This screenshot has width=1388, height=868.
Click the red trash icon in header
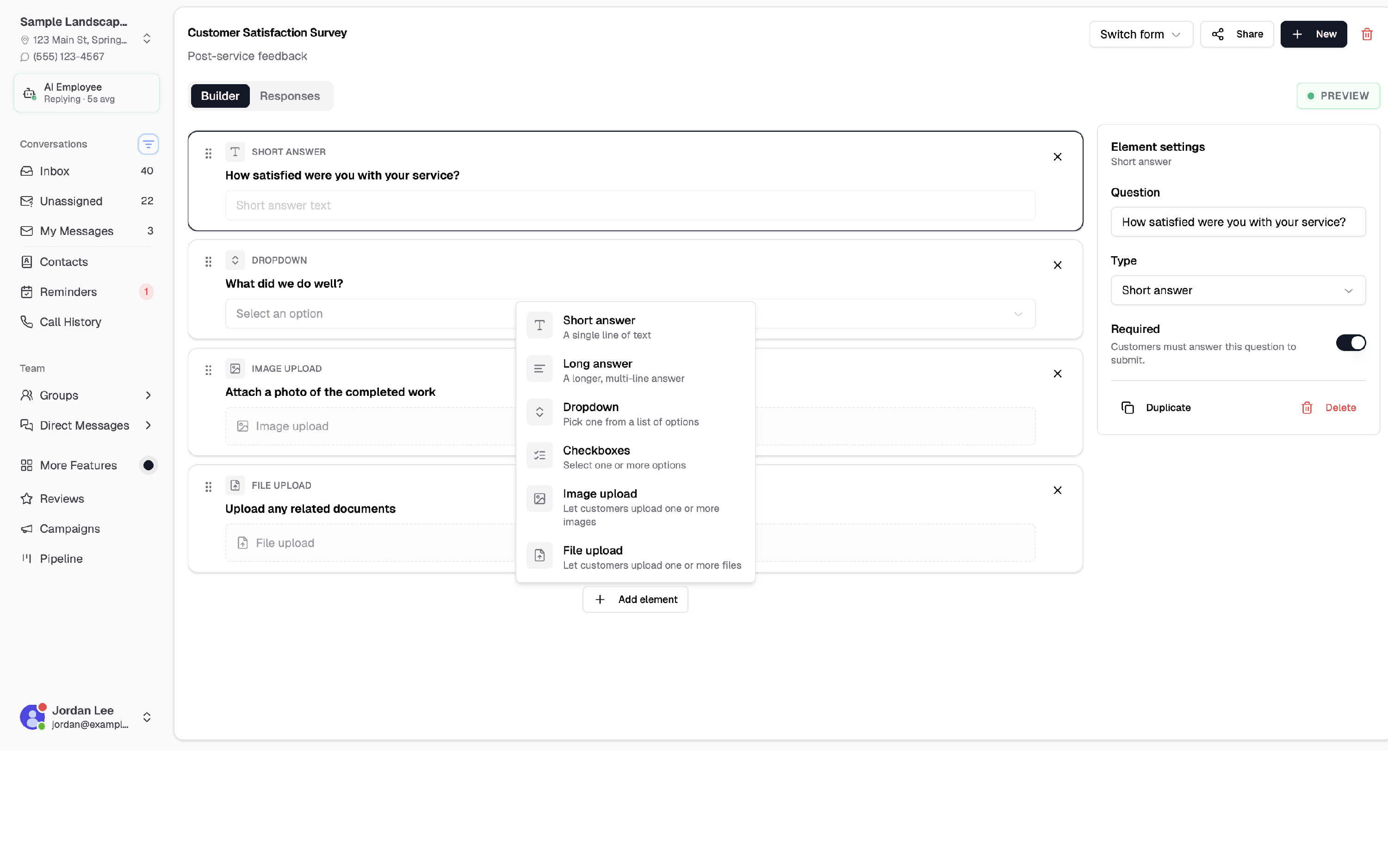[x=1367, y=34]
